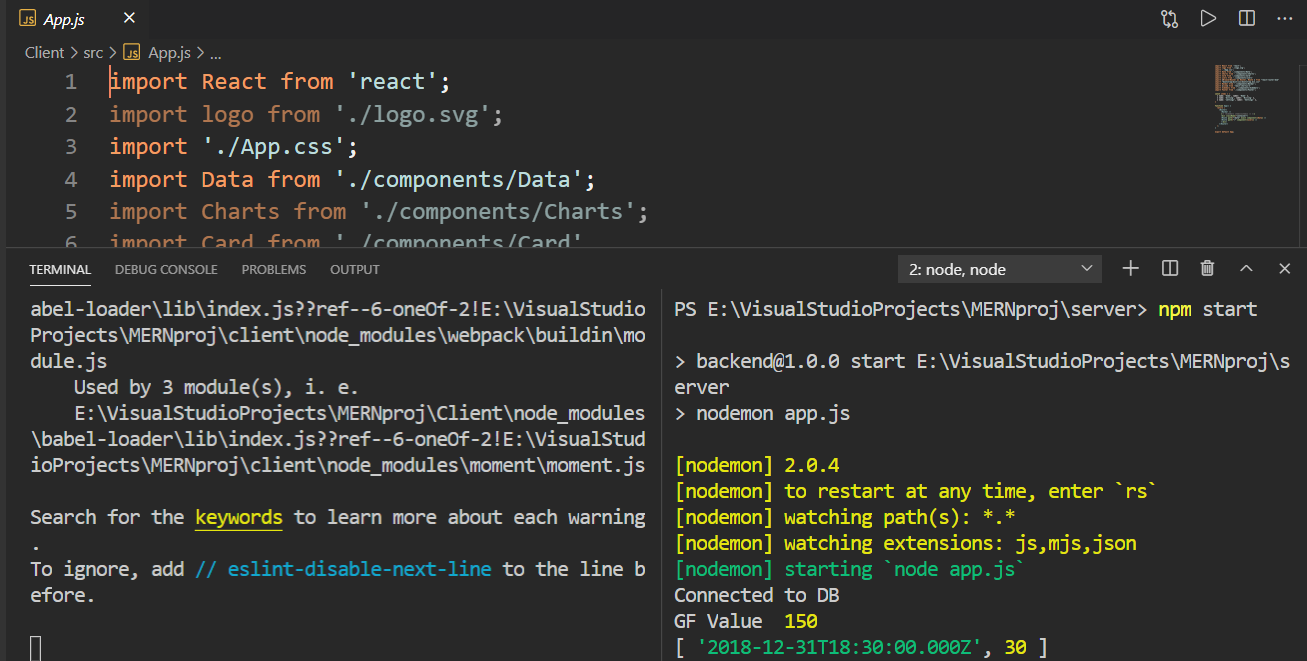Click 'nodemon app.js' terminal line
Screen dimensions: 1307x661
(773, 413)
